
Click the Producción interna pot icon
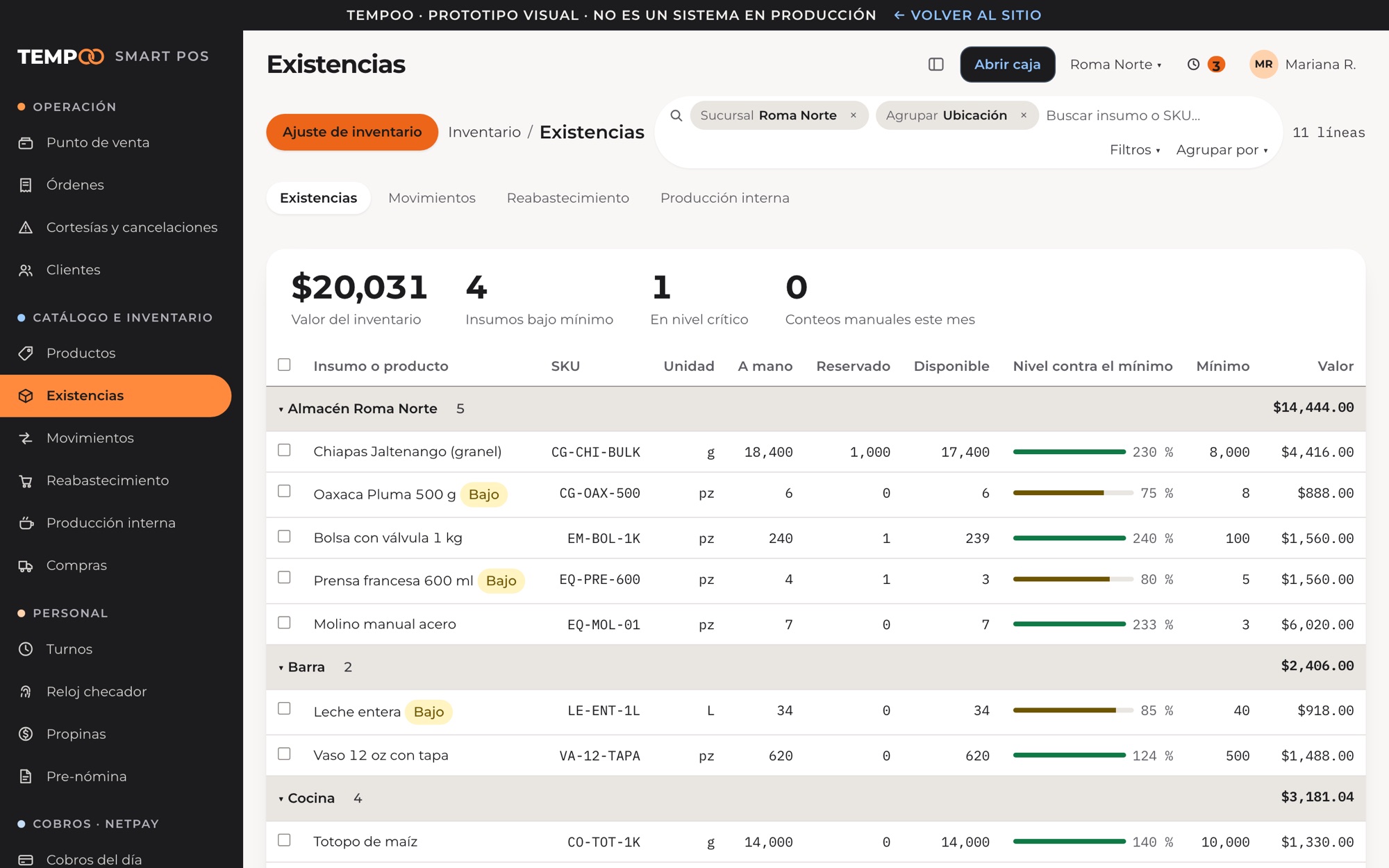[x=26, y=523]
